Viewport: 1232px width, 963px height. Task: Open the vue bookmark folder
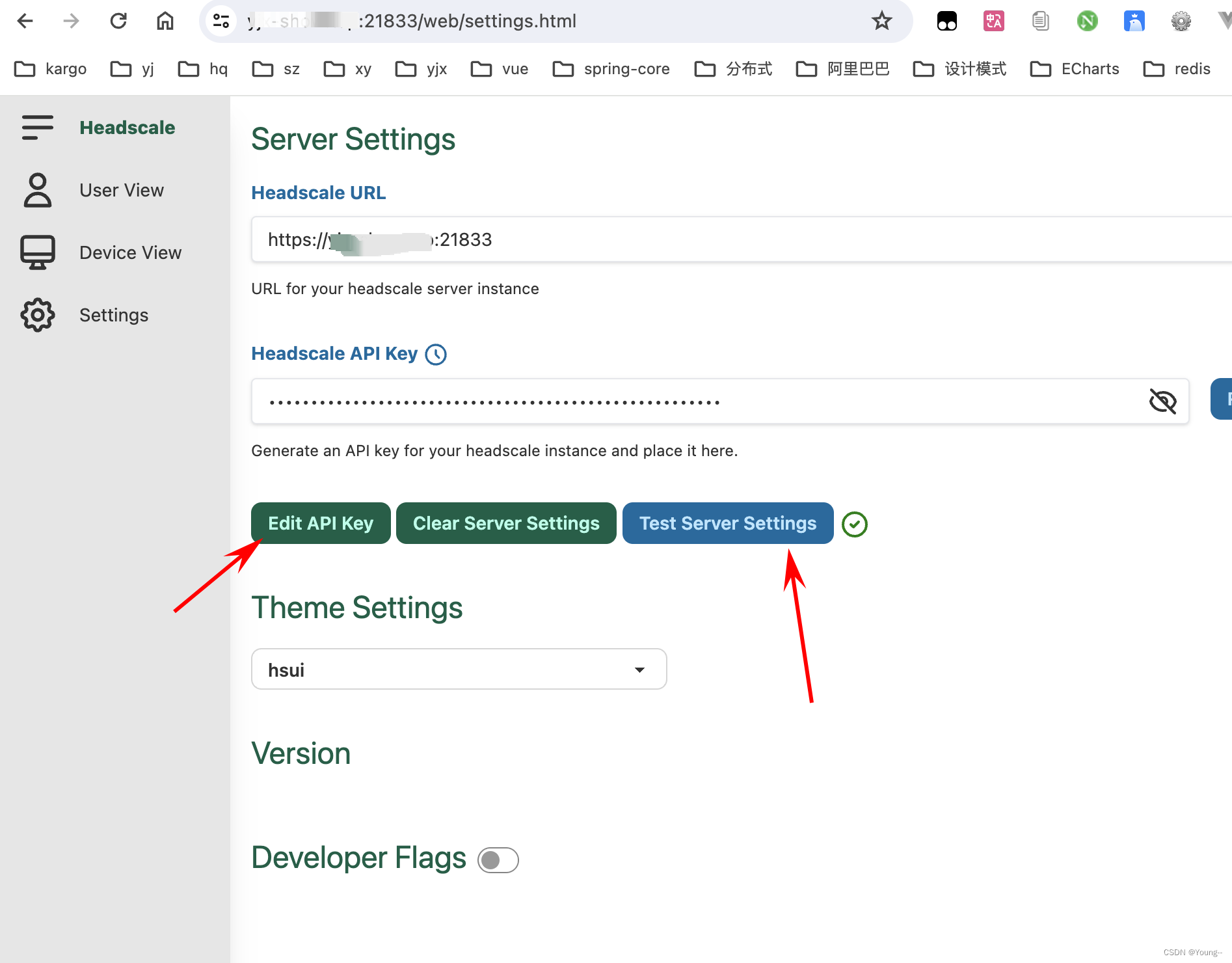click(500, 69)
